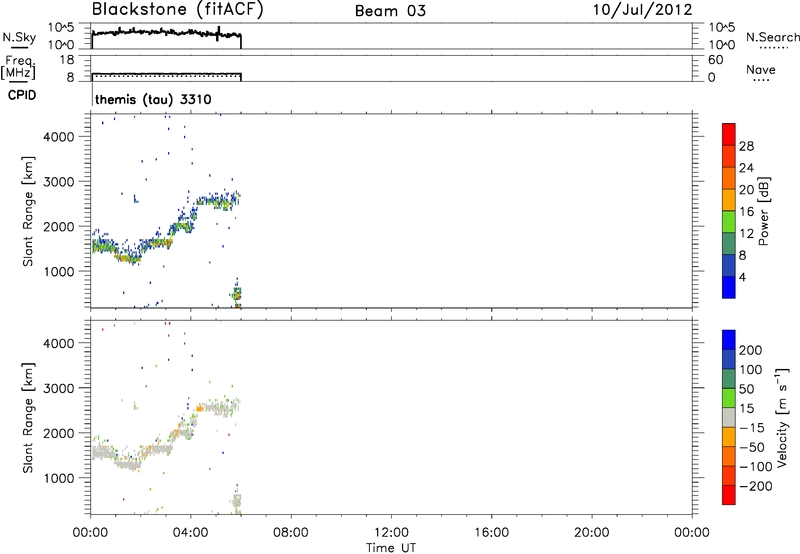The height and width of the screenshot is (554, 800).
Task: Click the '04:00' time tick label
Action: [x=190, y=533]
